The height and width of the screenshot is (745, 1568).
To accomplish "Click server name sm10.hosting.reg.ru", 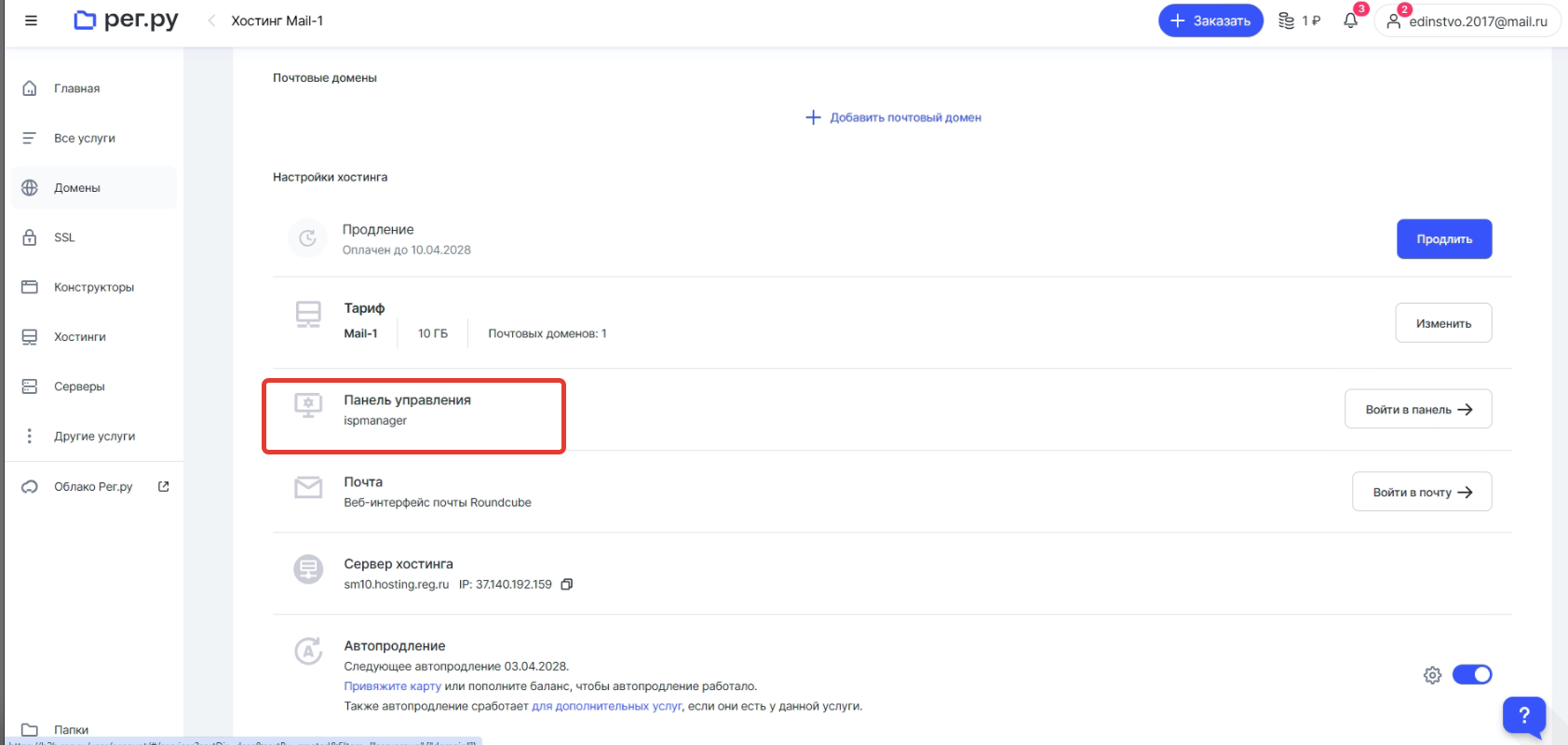I will 397,585.
